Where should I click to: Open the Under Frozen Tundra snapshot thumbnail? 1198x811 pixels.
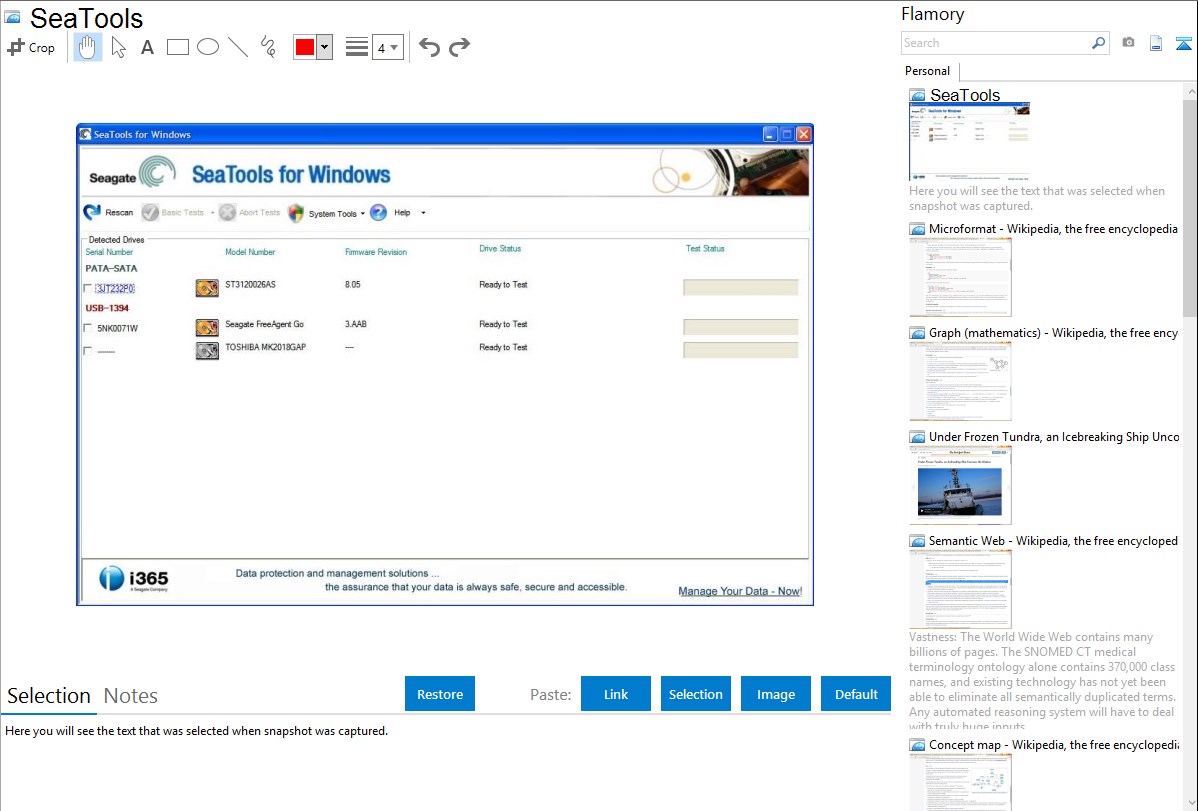pos(960,485)
